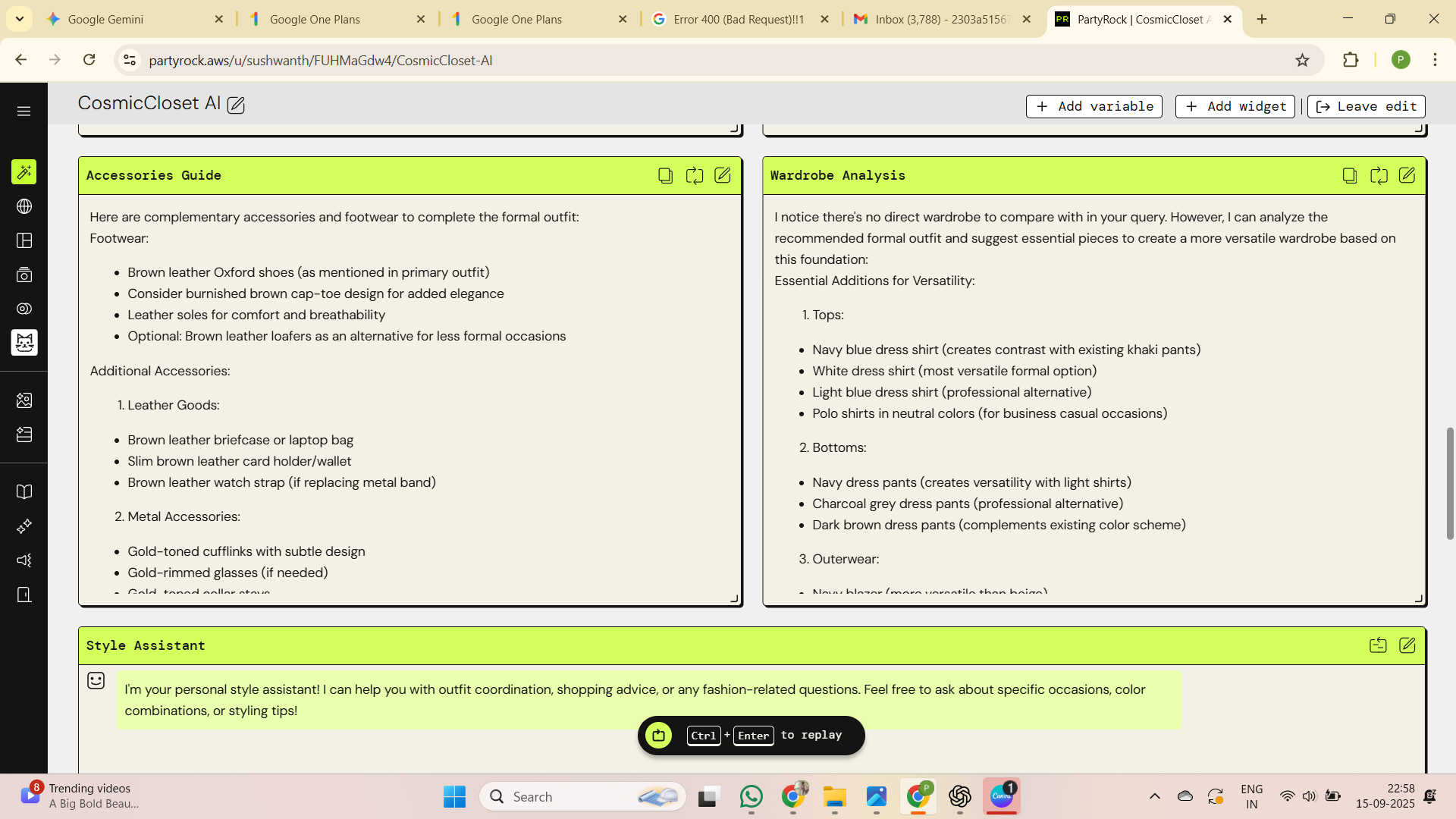Viewport: 1456px width, 819px height.
Task: Open the hamburger menu in sidebar
Action: (24, 111)
